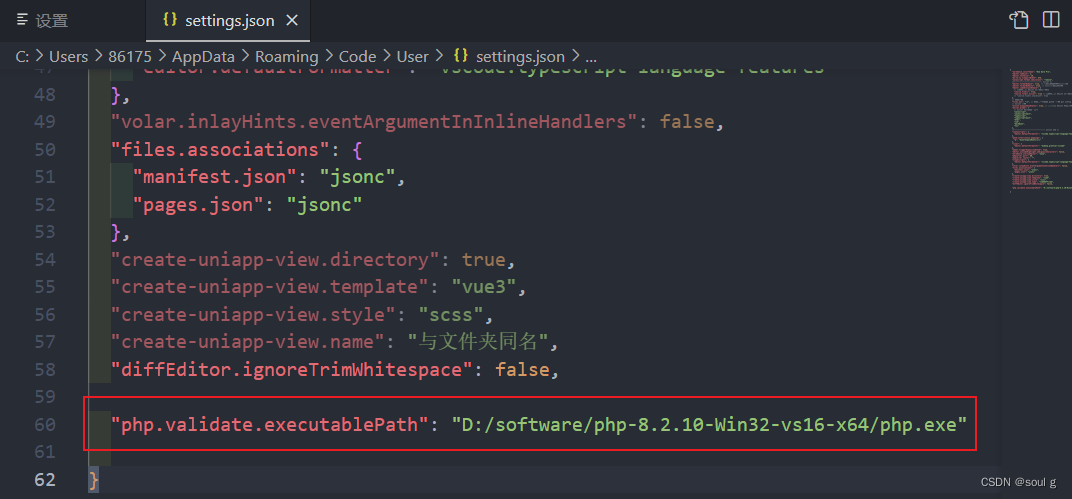Click the "scss" value

(453, 314)
